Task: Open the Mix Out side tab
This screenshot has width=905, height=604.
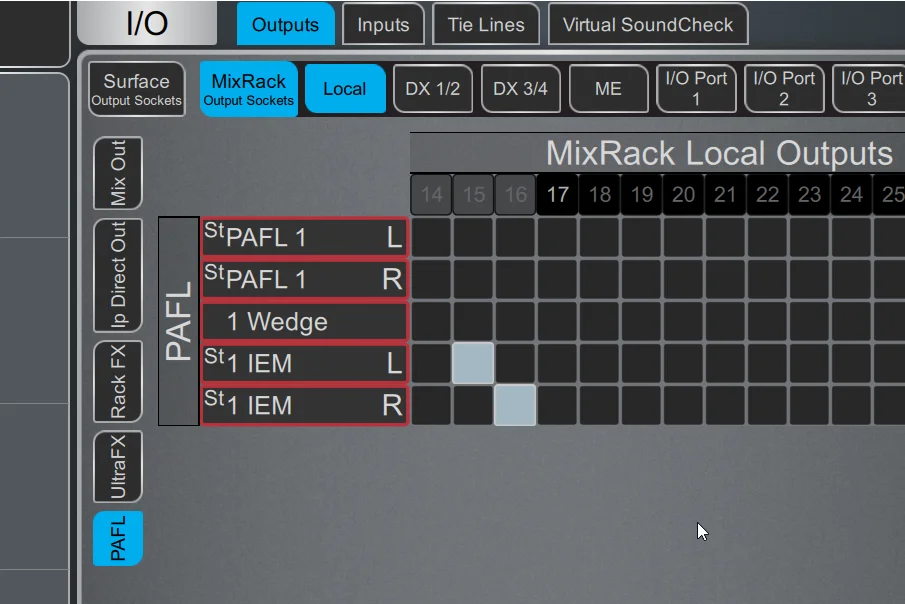Action: click(x=118, y=173)
